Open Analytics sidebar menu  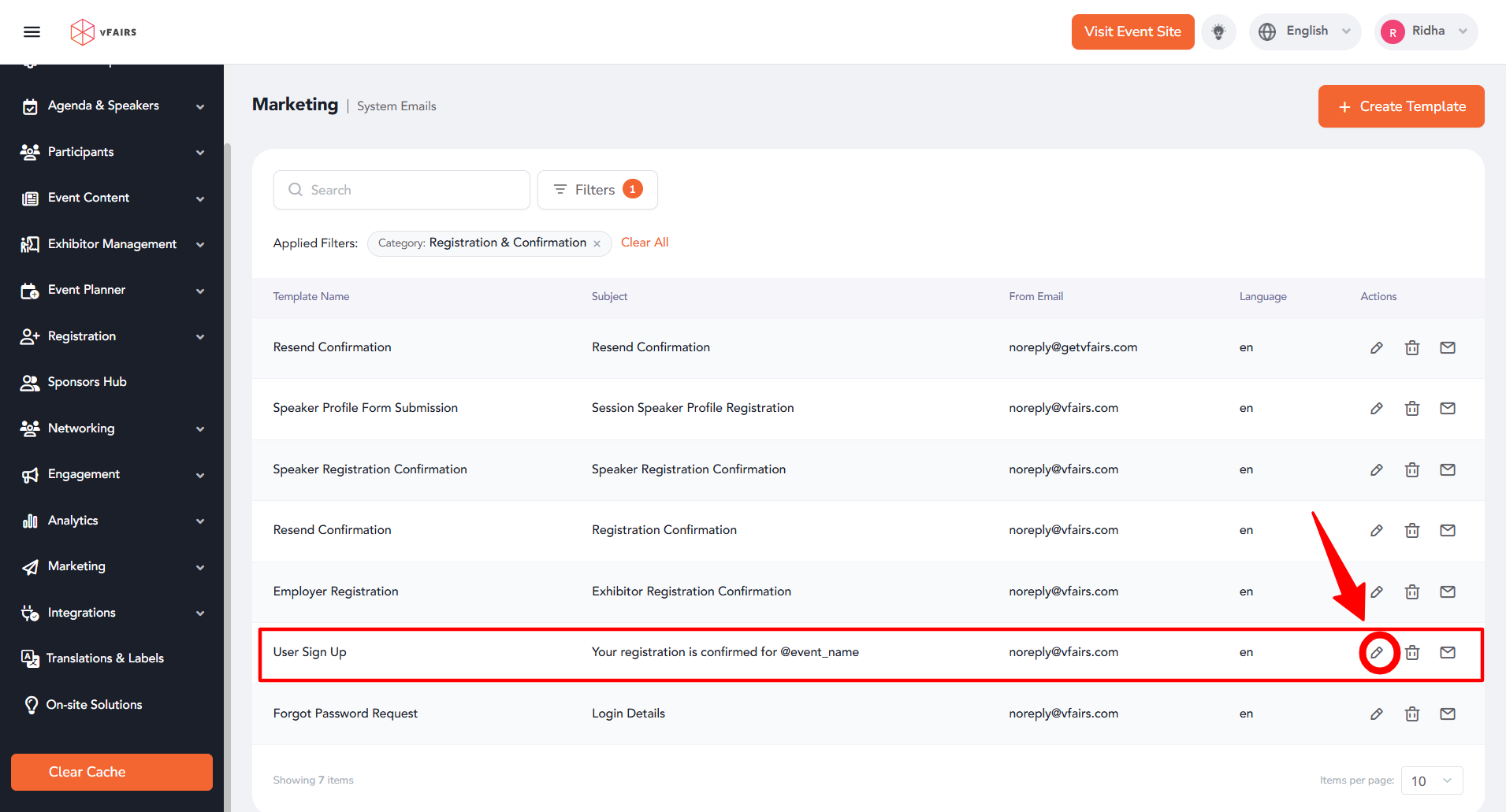tap(112, 521)
